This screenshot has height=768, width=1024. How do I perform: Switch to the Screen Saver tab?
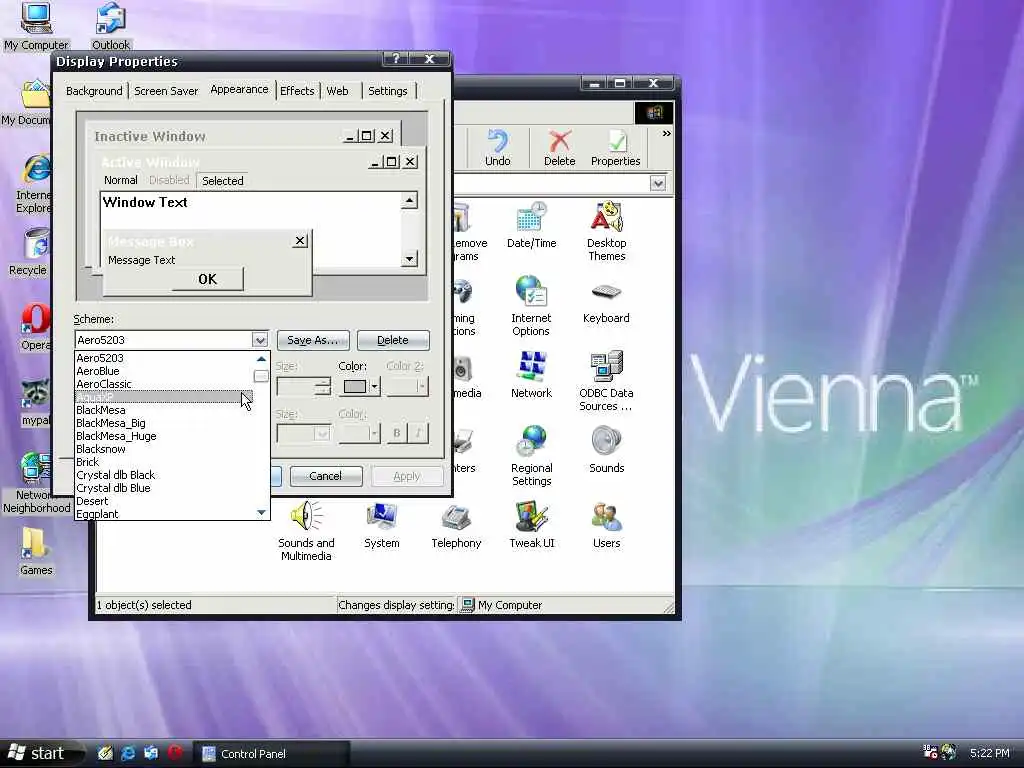point(166,91)
